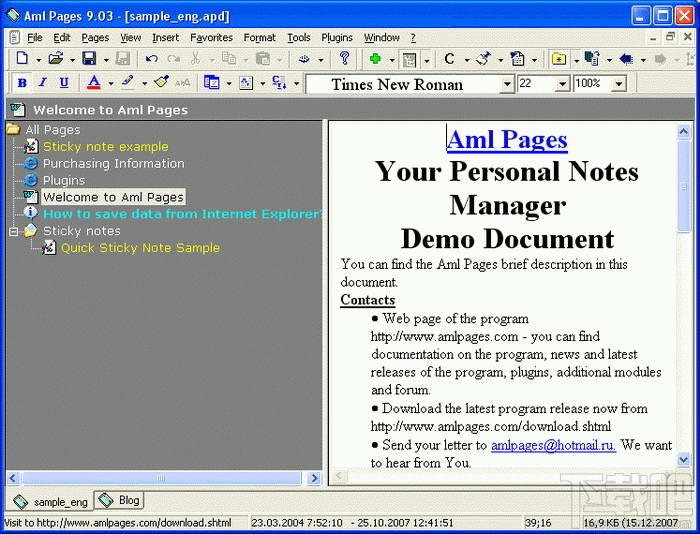Open a file using the folder icon

tap(56, 58)
